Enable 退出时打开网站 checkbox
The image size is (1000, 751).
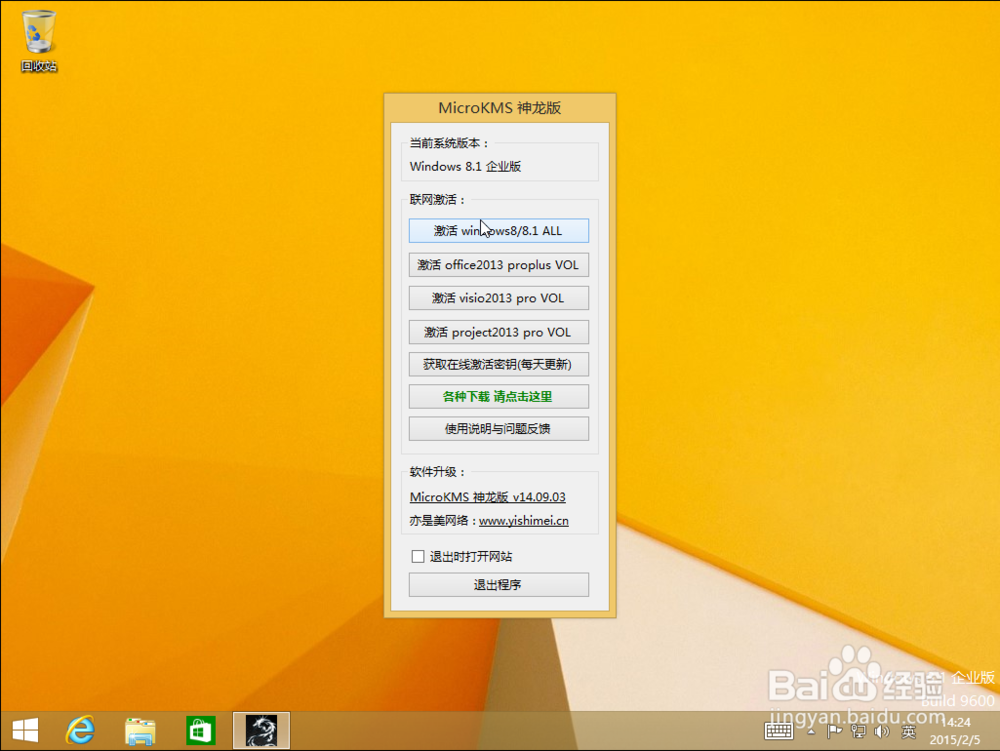coord(417,556)
